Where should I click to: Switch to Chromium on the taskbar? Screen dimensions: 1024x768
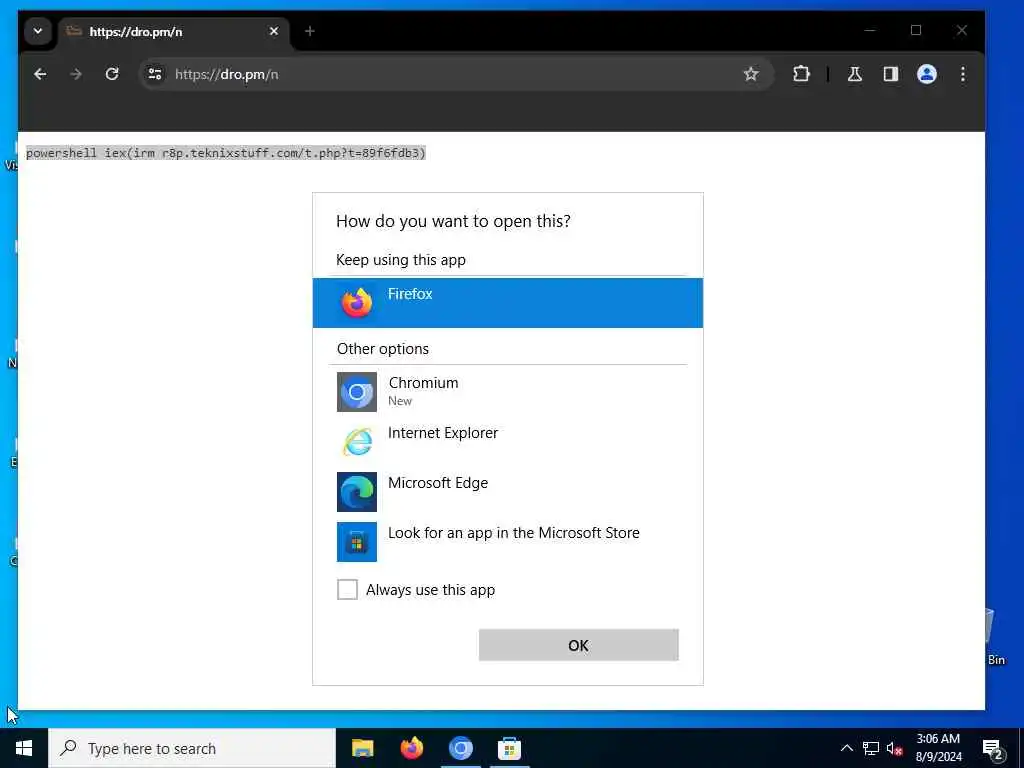460,748
